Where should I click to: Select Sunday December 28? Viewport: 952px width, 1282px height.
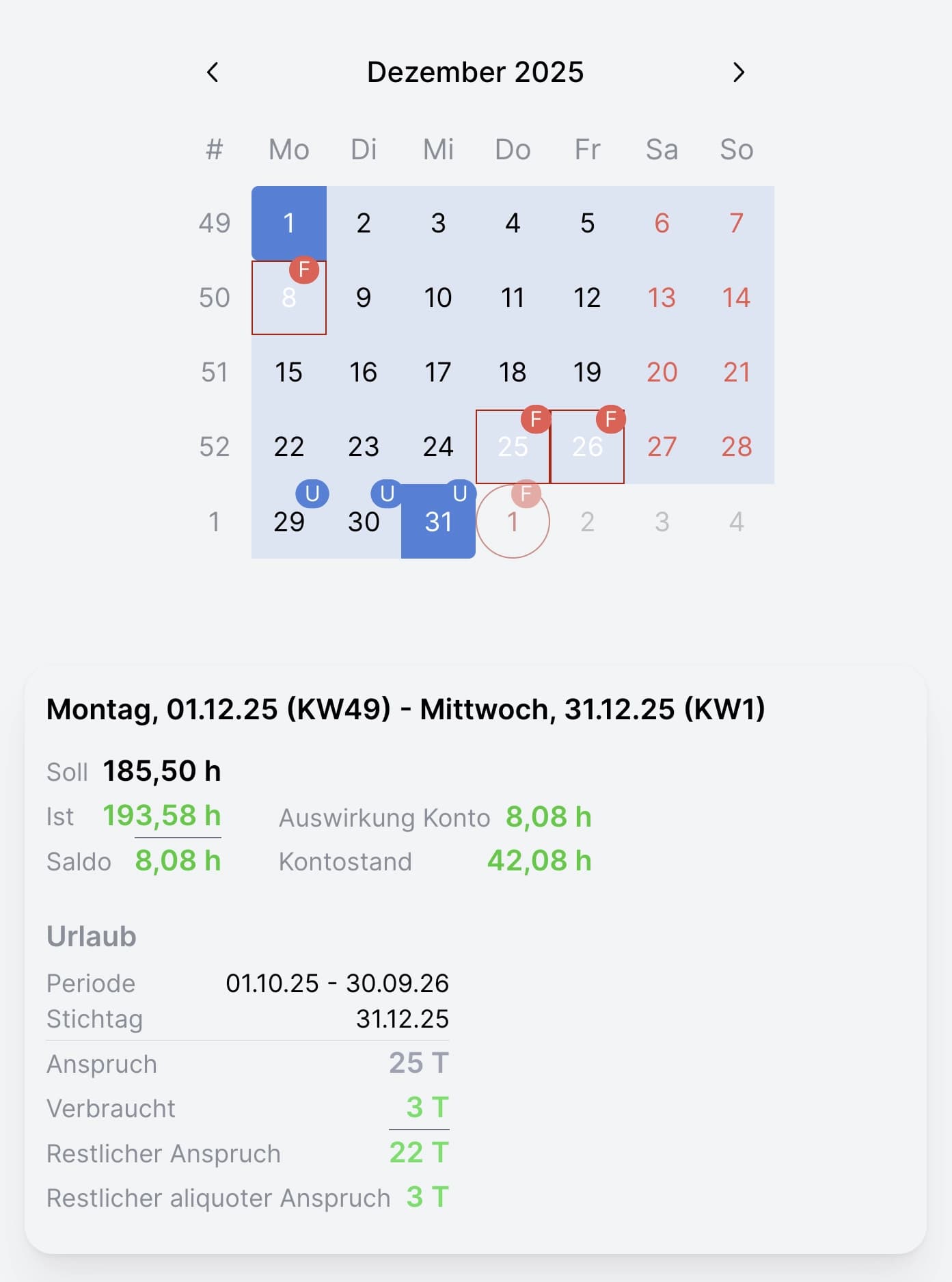(x=736, y=446)
